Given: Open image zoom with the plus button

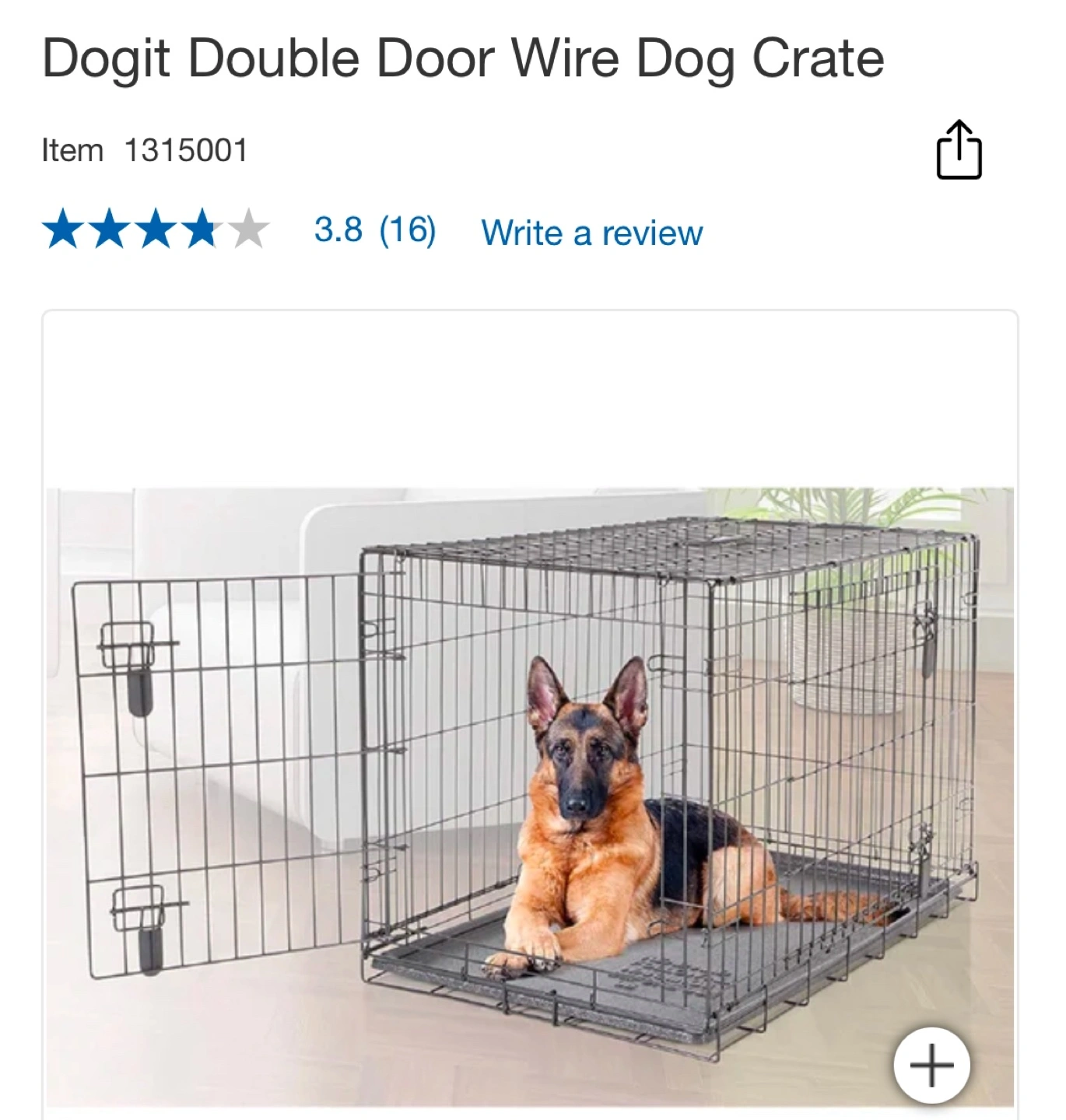Looking at the screenshot, I should click(931, 1065).
